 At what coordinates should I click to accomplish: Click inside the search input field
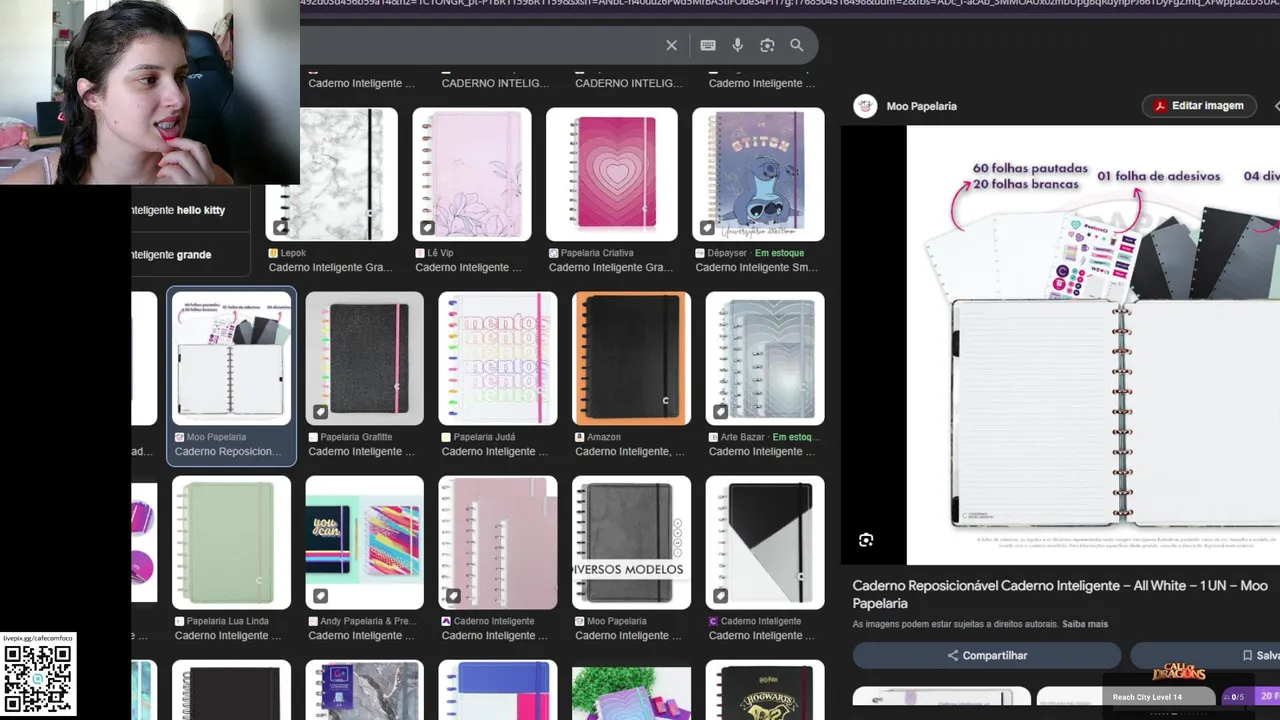(480, 45)
